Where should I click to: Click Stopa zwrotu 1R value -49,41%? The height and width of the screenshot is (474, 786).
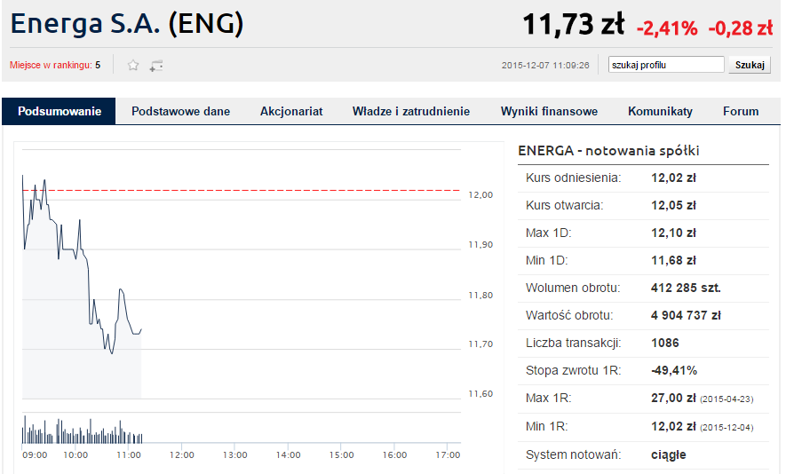click(674, 371)
